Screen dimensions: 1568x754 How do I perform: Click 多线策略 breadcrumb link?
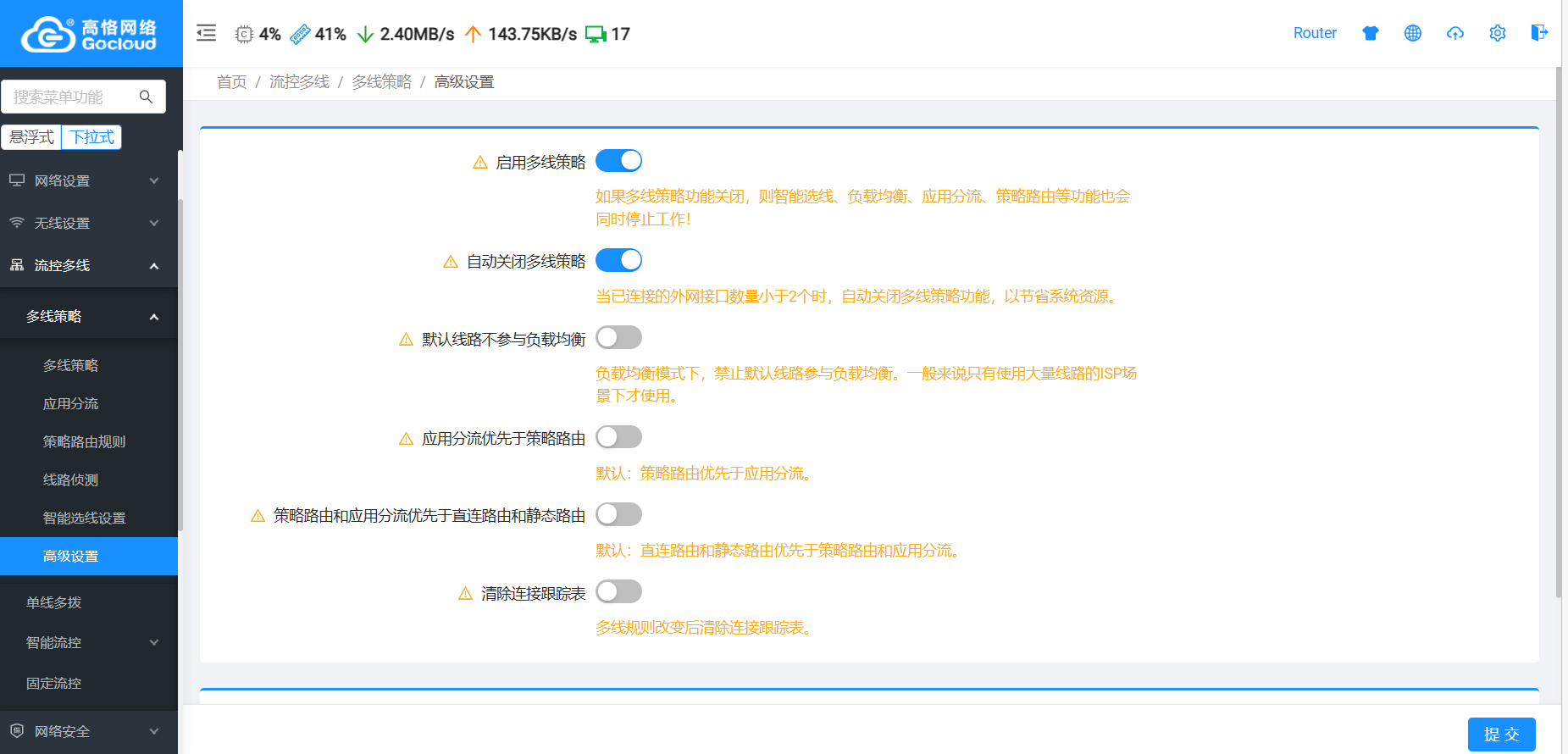tap(381, 82)
